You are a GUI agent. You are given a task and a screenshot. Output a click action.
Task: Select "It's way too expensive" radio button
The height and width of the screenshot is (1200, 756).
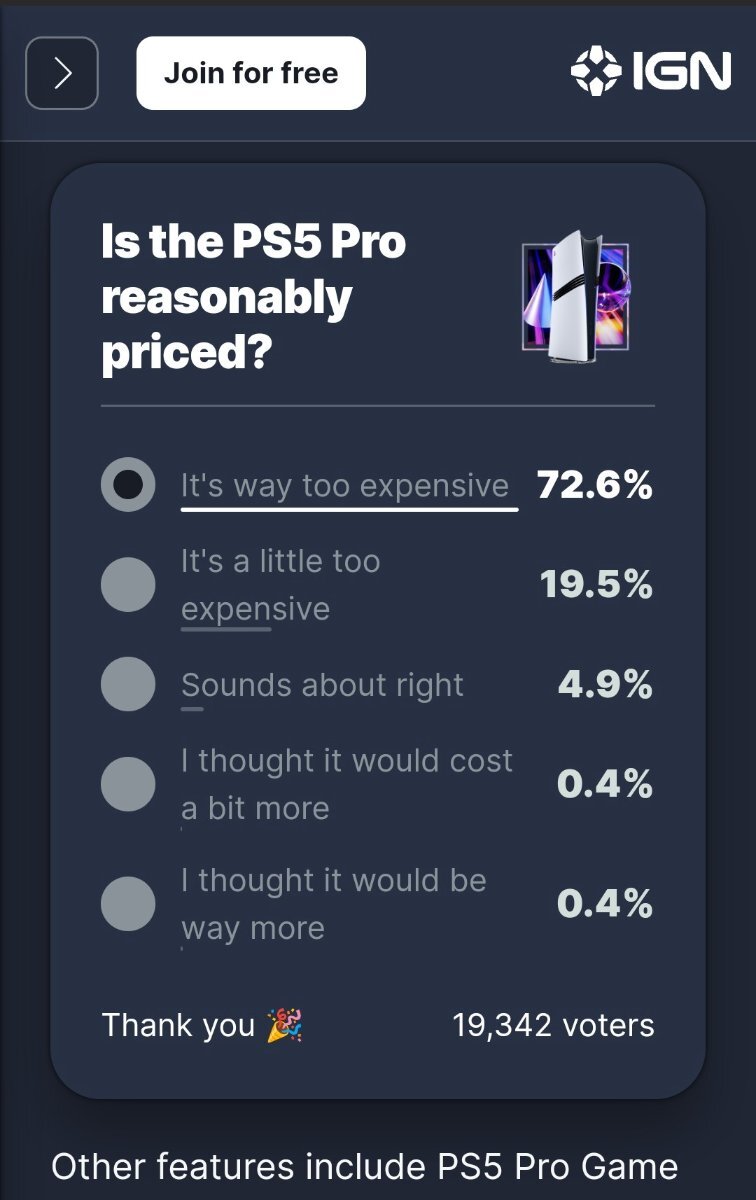[x=128, y=485]
